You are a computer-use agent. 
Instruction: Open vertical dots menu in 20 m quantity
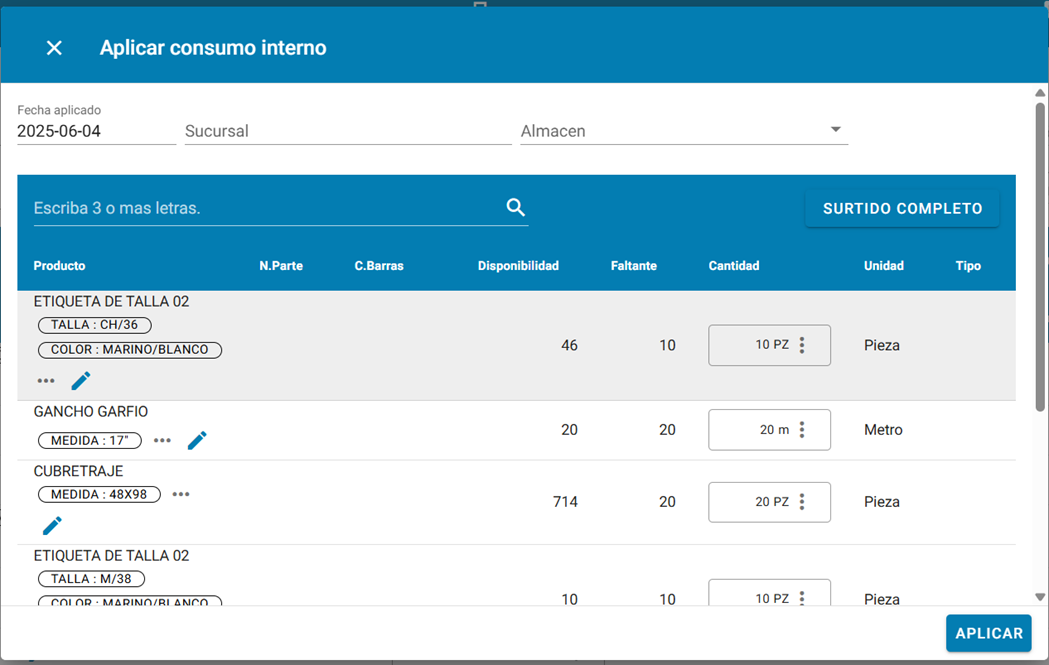pos(802,430)
